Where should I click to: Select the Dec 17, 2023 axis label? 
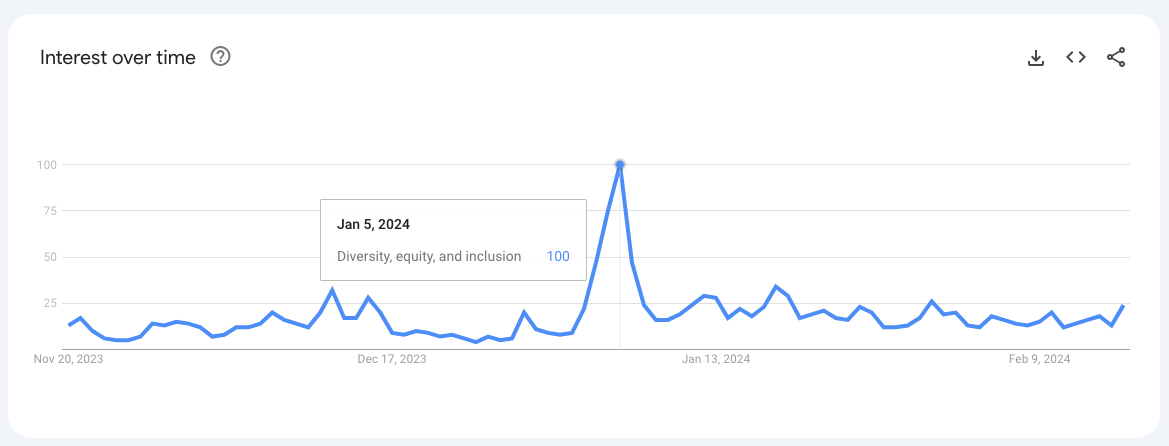[392, 359]
